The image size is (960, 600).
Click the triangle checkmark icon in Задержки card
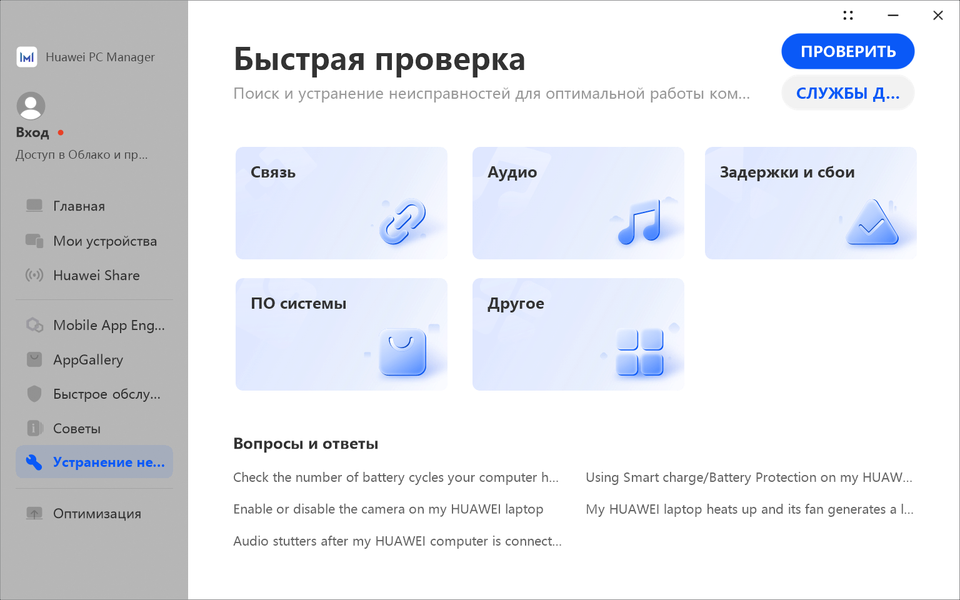pos(872,222)
